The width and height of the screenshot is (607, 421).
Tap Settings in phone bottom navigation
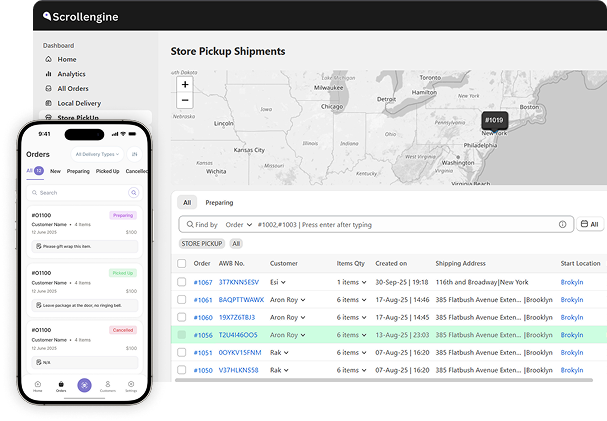[x=131, y=386]
